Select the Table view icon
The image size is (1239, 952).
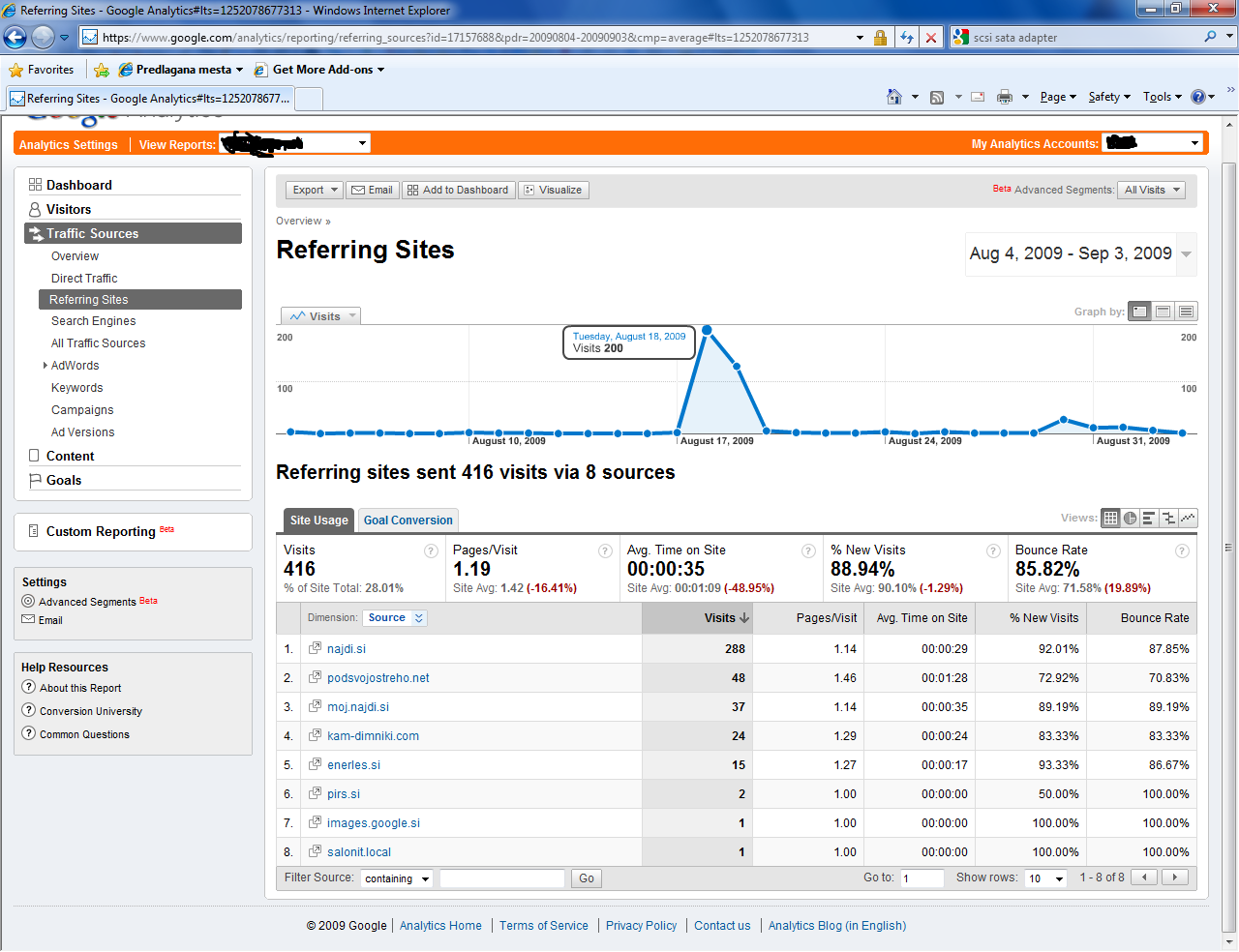(1111, 519)
